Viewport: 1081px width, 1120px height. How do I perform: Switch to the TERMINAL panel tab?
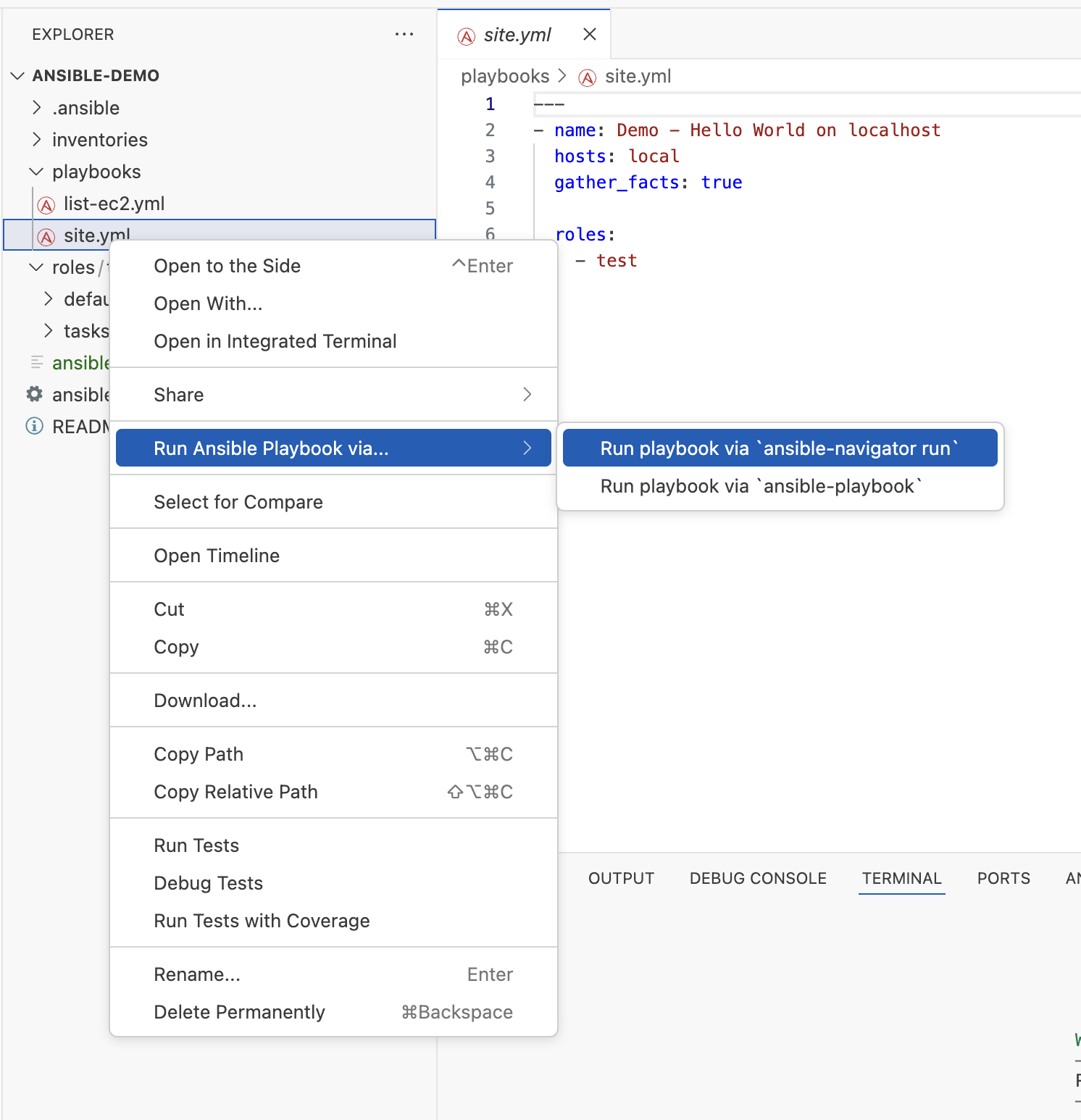pyautogui.click(x=902, y=878)
